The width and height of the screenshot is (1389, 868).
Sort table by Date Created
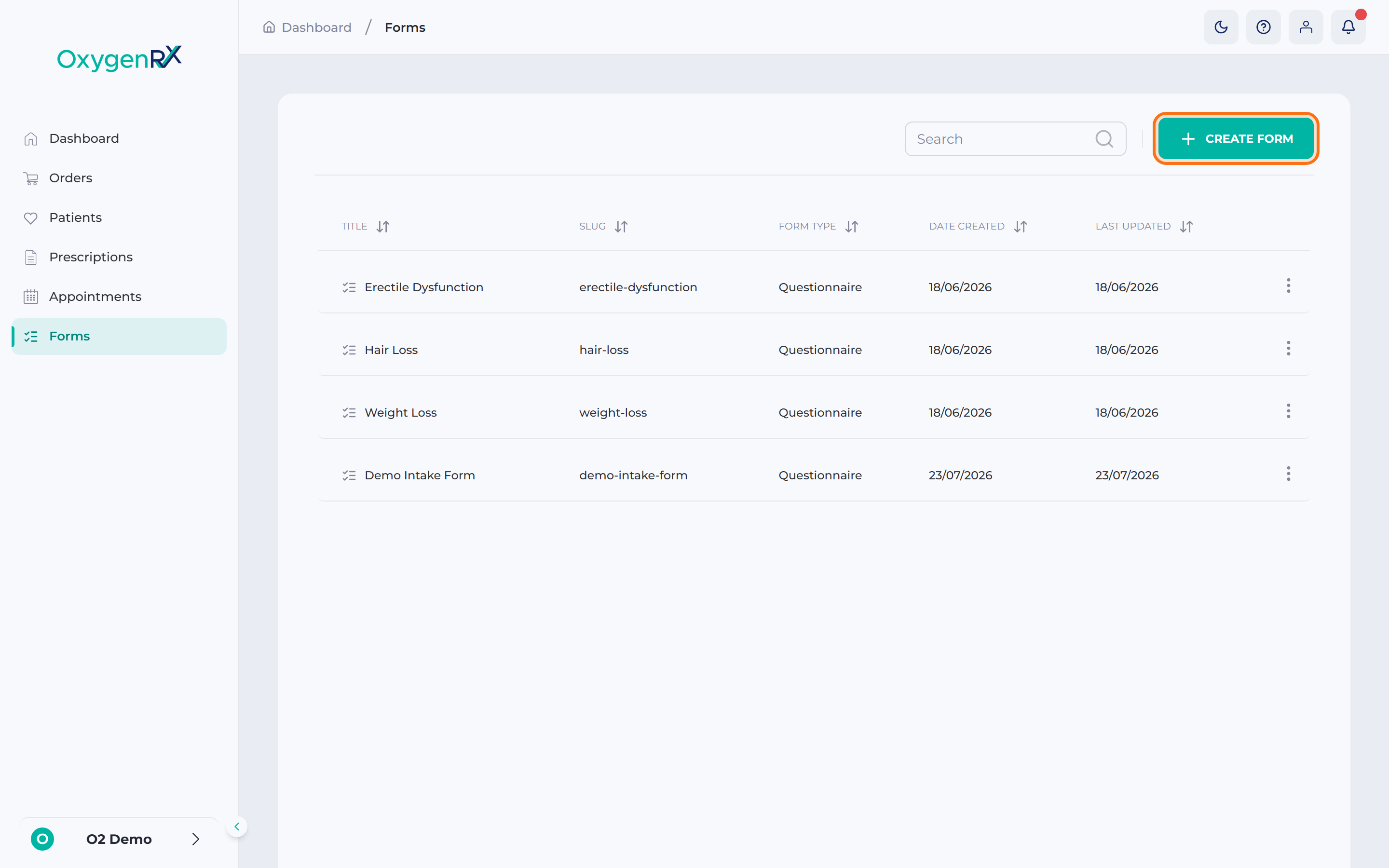click(1021, 227)
